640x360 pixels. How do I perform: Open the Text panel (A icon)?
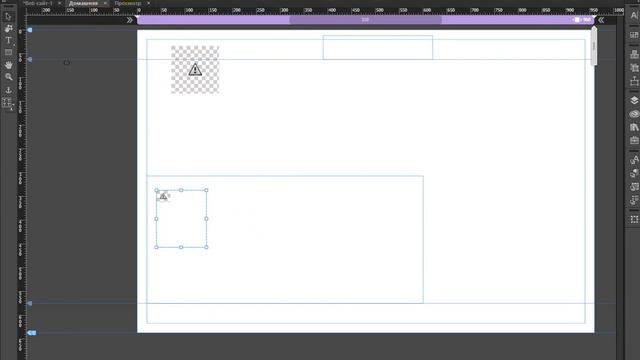(634, 16)
